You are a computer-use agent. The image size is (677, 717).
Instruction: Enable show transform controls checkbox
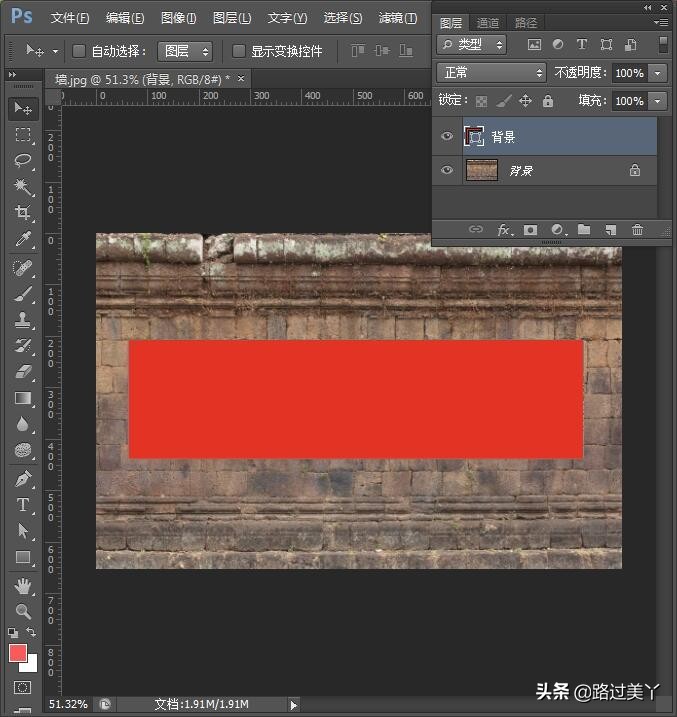(239, 51)
